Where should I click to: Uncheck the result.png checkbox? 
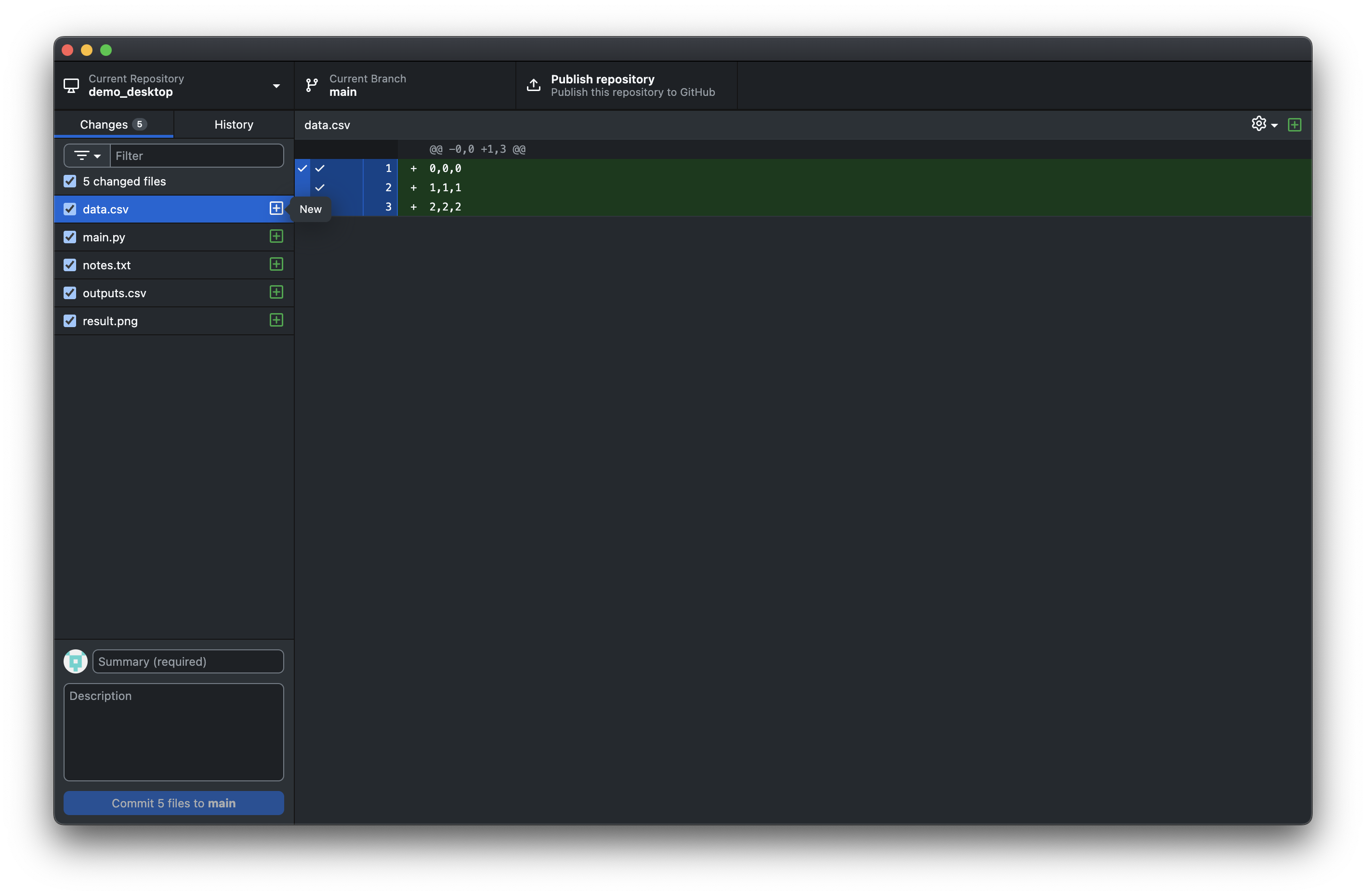point(70,321)
